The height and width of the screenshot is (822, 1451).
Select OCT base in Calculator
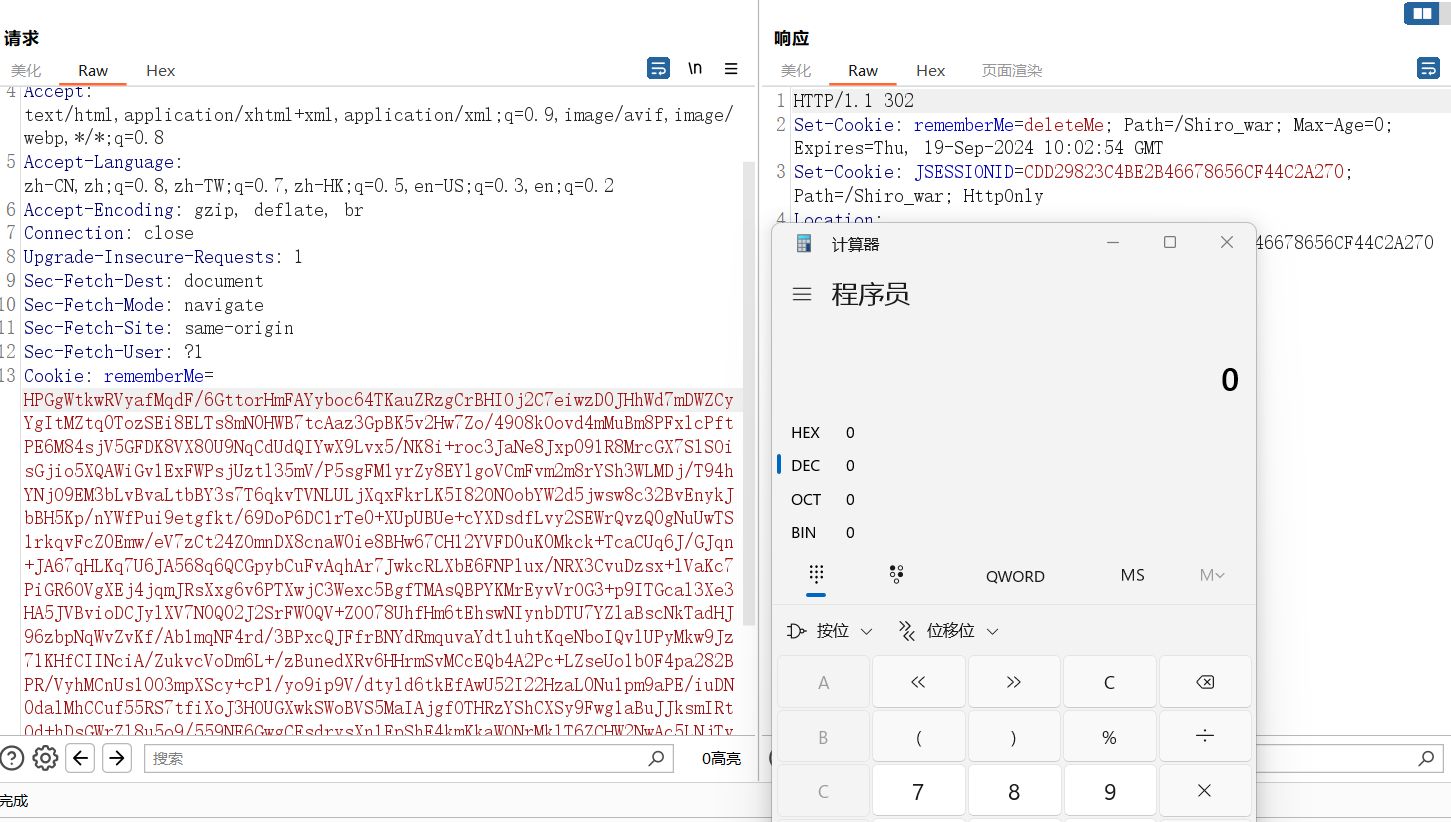(806, 499)
